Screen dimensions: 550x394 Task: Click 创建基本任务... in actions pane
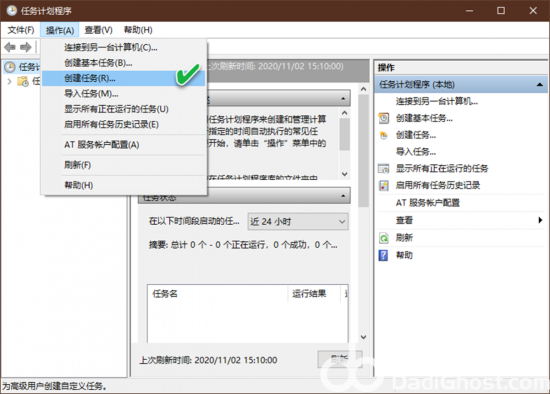click(424, 118)
